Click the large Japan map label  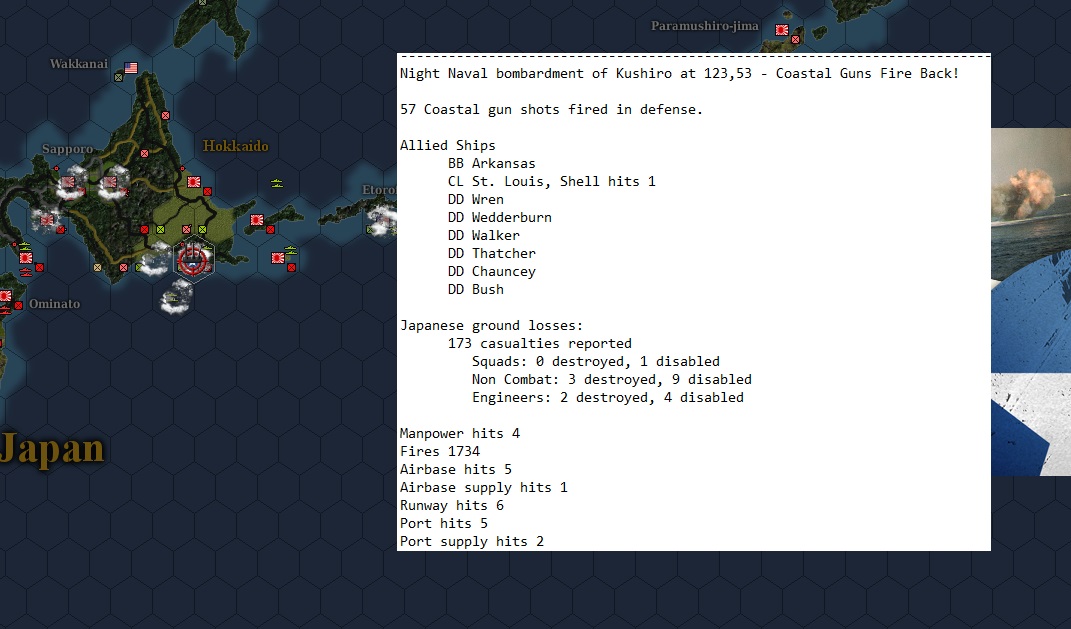tap(52, 449)
